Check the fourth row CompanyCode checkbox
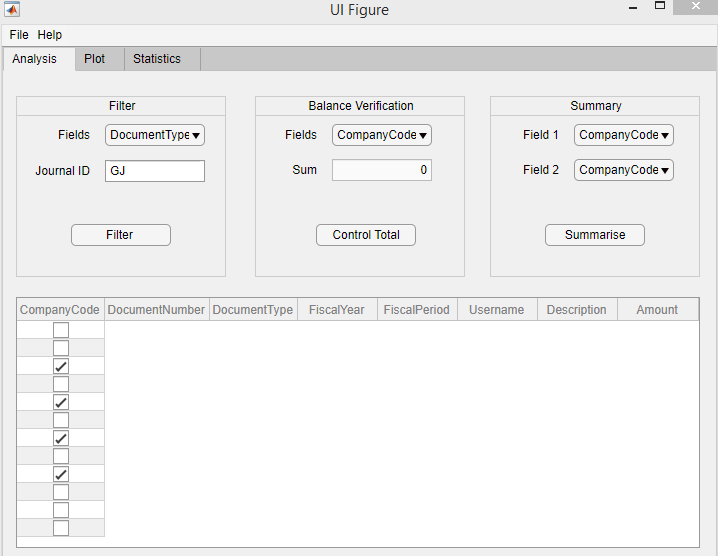 61,384
